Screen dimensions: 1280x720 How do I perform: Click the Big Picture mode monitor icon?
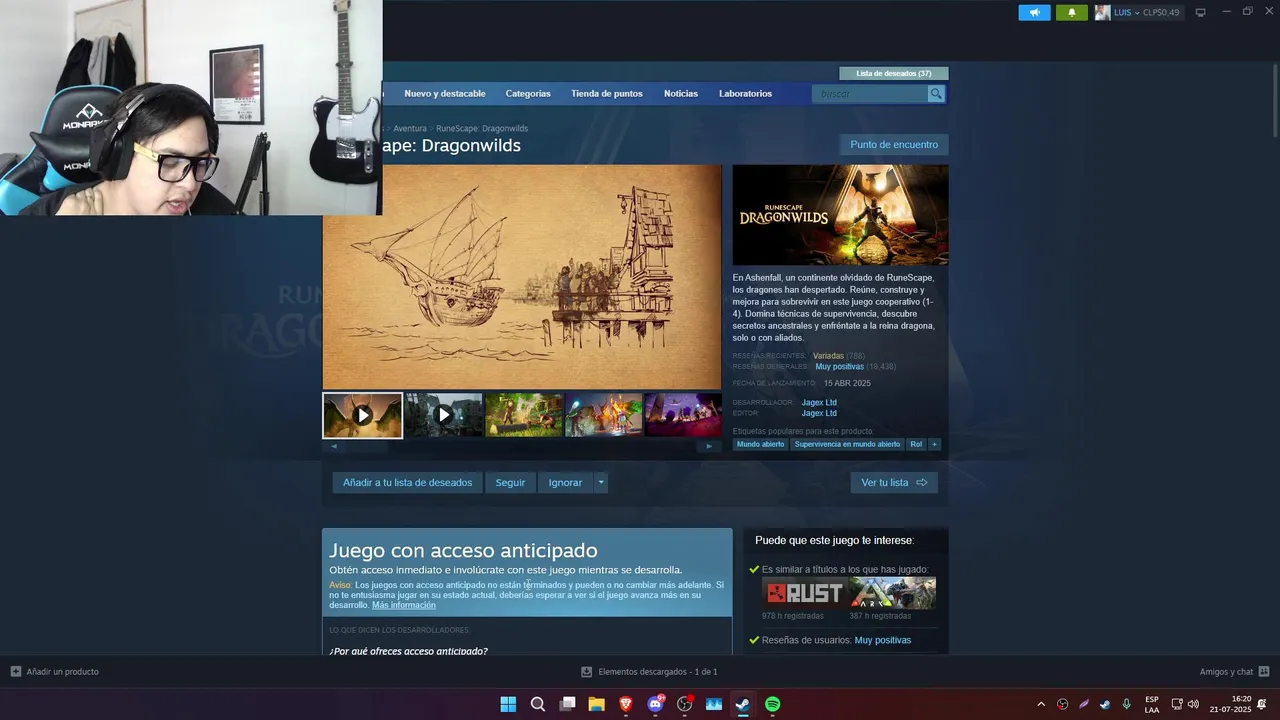click(1201, 12)
